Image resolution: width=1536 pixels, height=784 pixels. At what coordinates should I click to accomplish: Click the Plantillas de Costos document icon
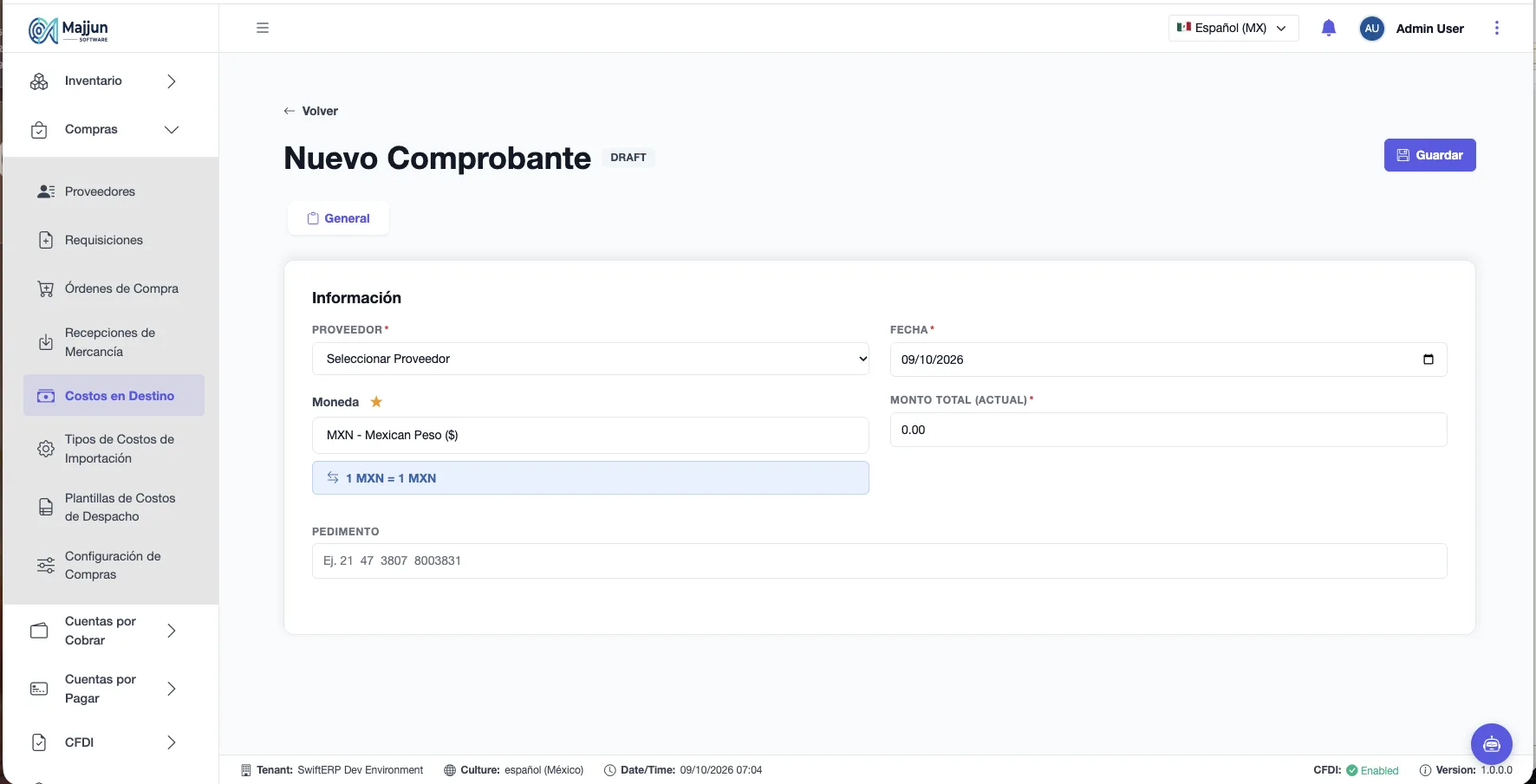(46, 507)
